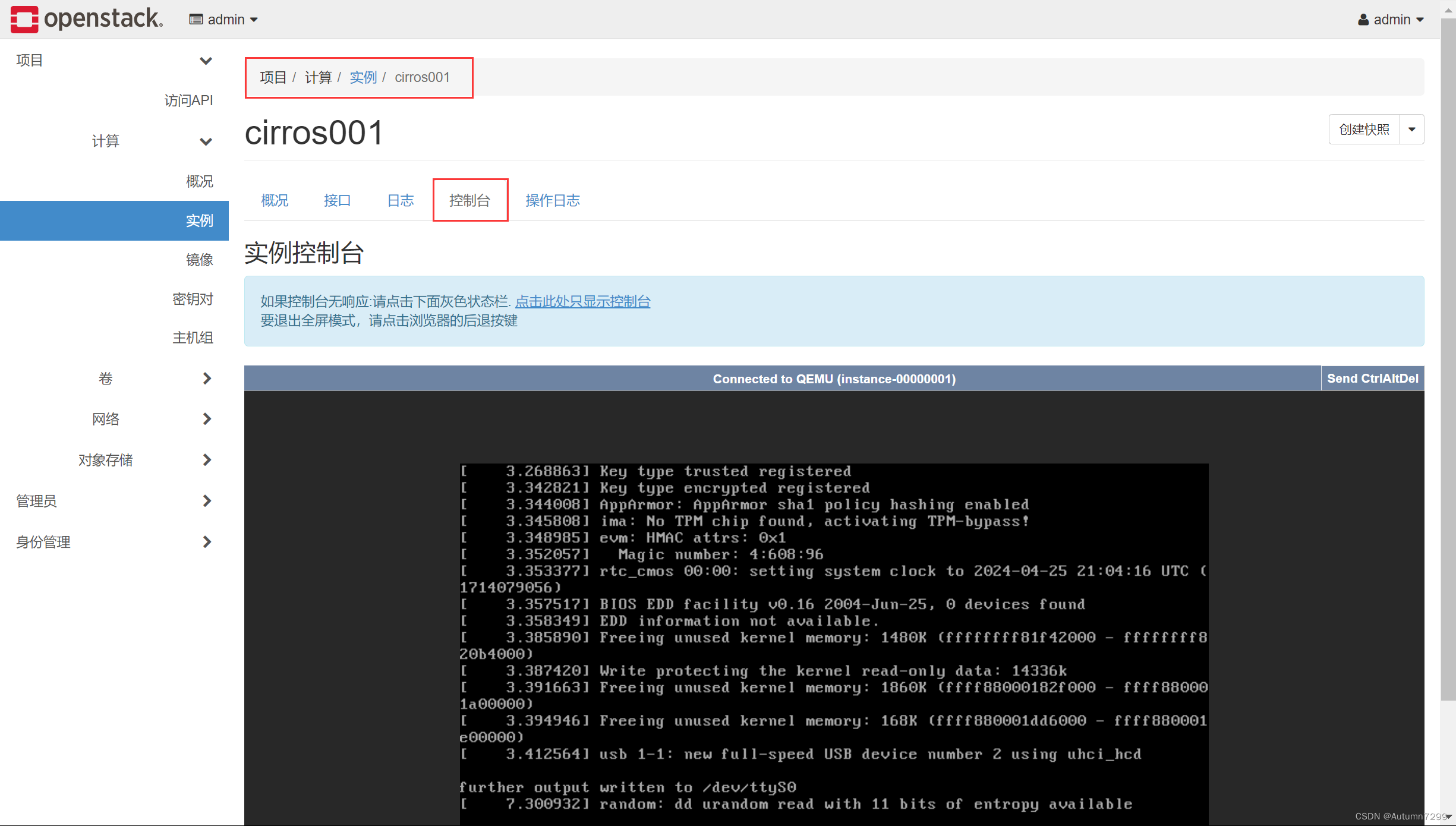The width and height of the screenshot is (1456, 826).
Task: Switch to the 日志 tab
Action: (x=401, y=200)
